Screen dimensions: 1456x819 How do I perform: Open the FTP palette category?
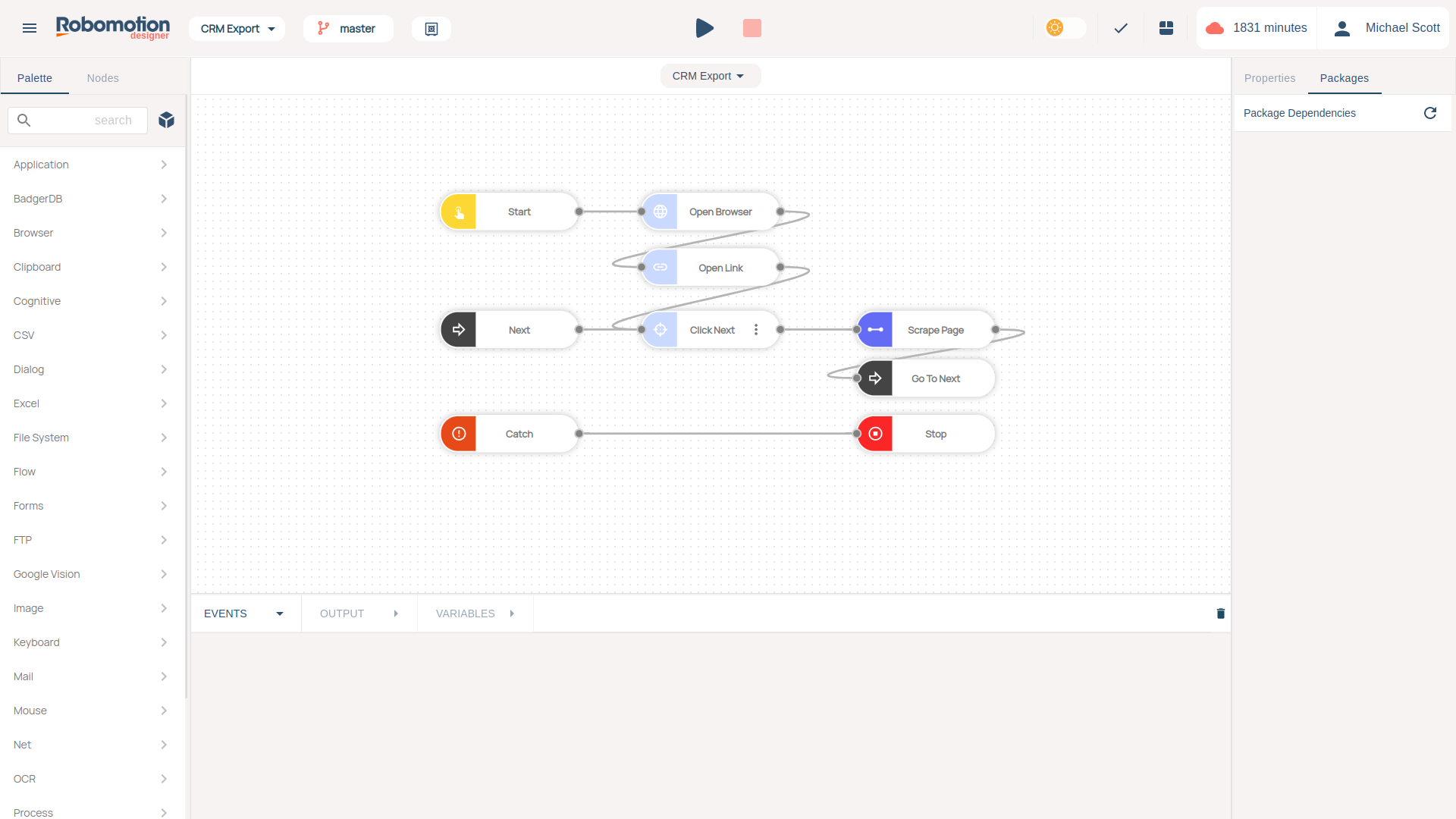point(91,540)
